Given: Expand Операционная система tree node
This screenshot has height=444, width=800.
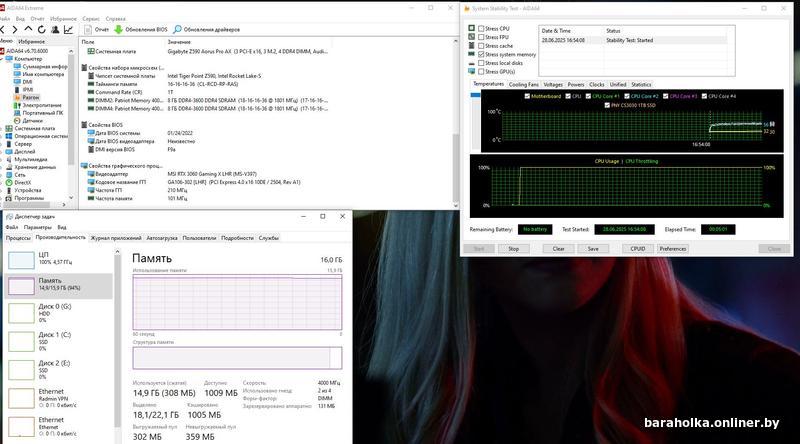Looking at the screenshot, I should coord(2,136).
